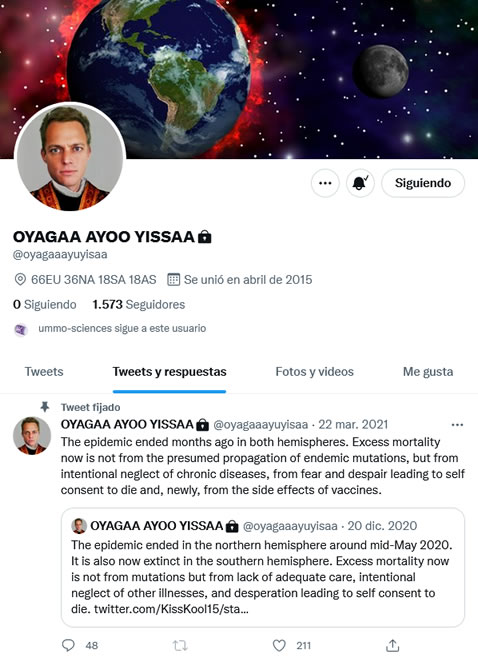Open the quoted tweet from 20 dic. 2020
478x662 pixels.
coord(263,567)
